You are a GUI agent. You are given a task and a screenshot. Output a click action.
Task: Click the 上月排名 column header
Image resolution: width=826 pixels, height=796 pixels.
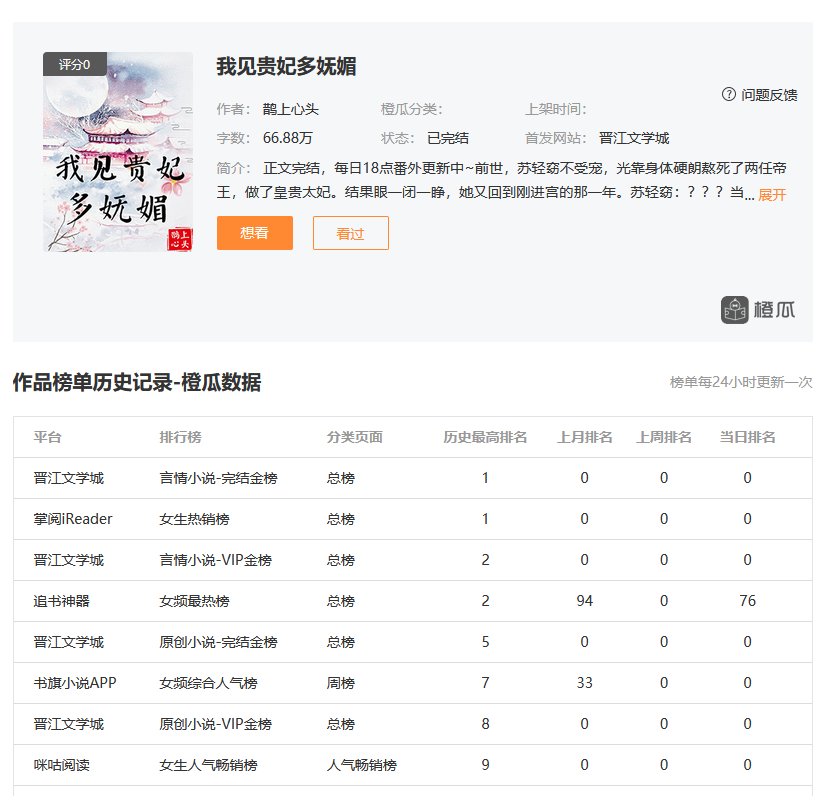(585, 437)
